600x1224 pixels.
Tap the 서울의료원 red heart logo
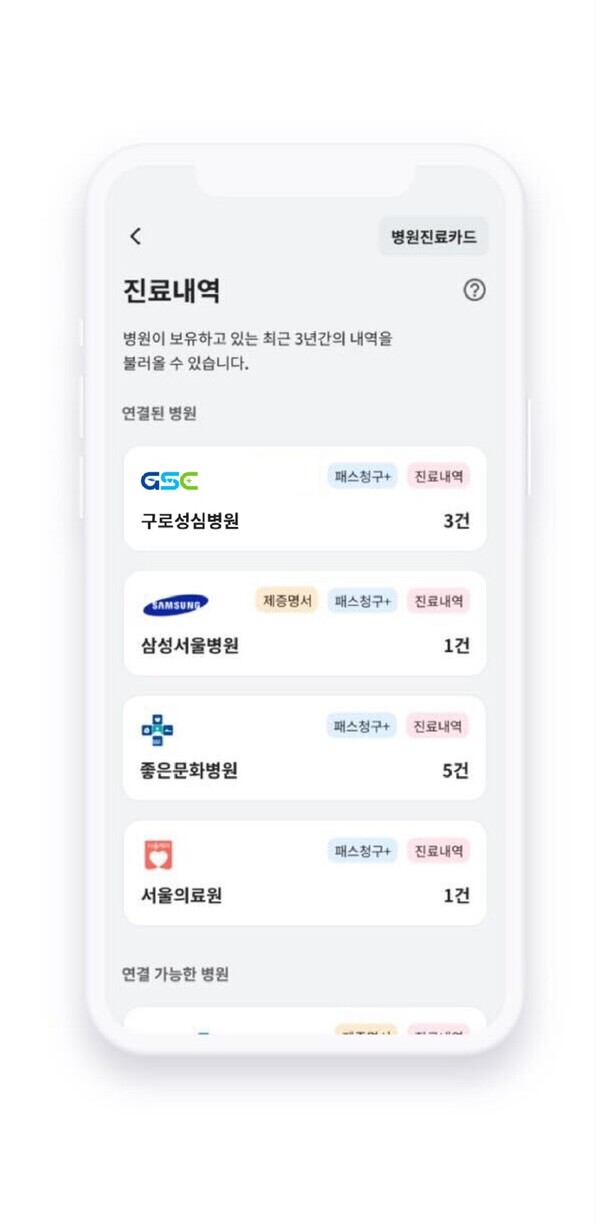coord(158,855)
